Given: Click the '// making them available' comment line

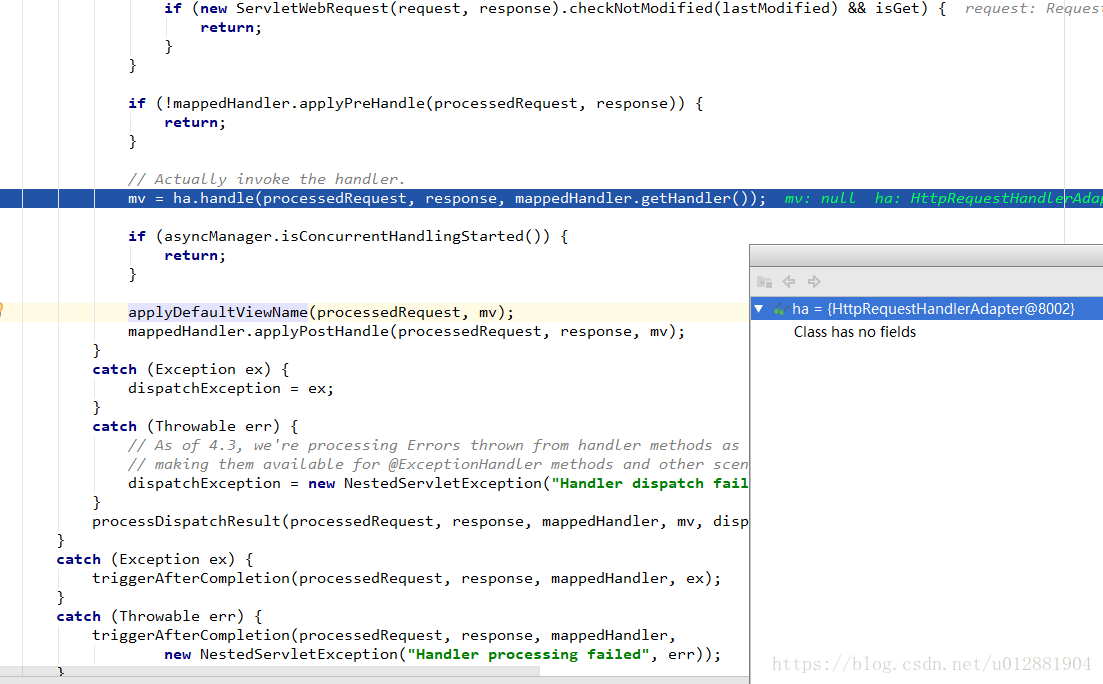Looking at the screenshot, I should click(x=438, y=464).
